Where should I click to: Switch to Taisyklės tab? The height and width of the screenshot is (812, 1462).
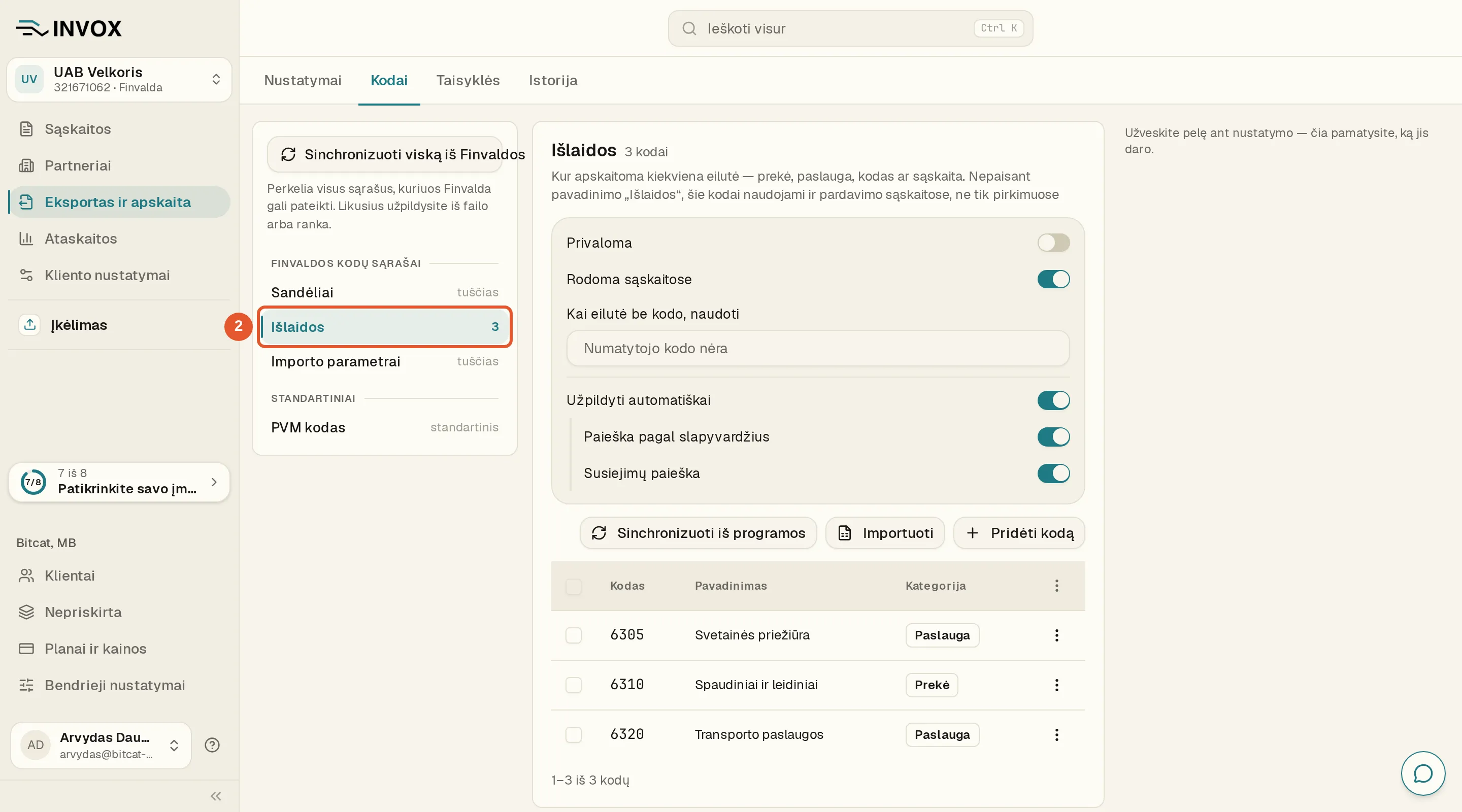pyautogui.click(x=468, y=80)
